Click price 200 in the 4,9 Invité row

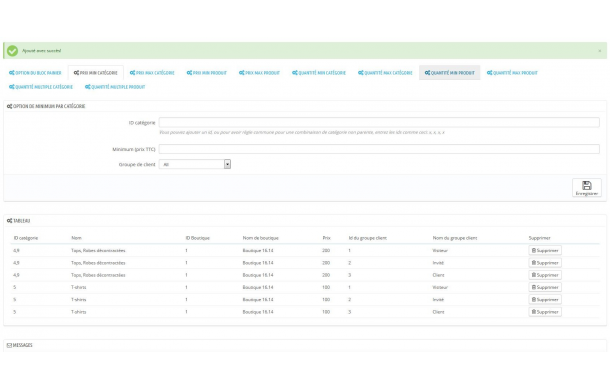click(326, 263)
